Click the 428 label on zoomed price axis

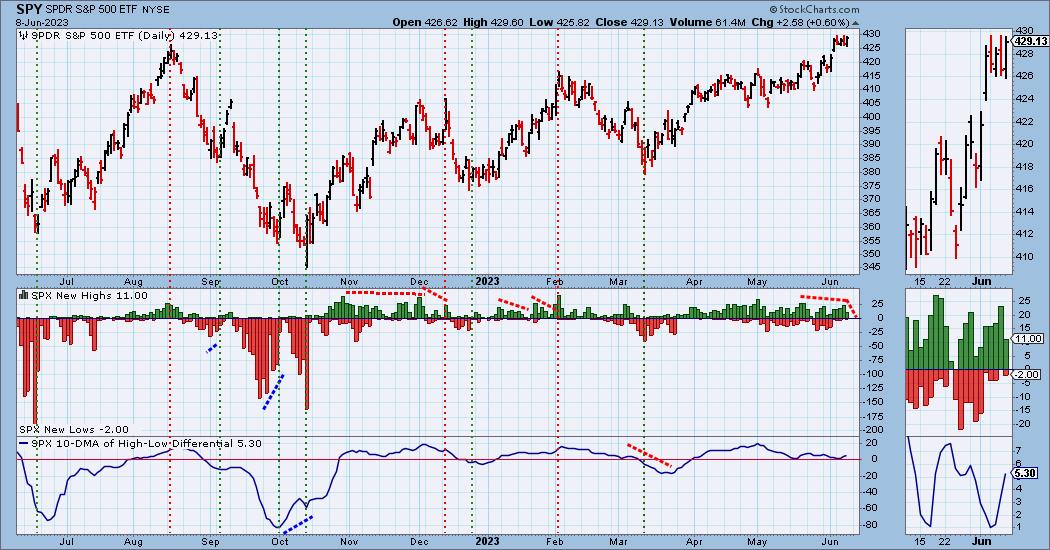pos(1025,53)
